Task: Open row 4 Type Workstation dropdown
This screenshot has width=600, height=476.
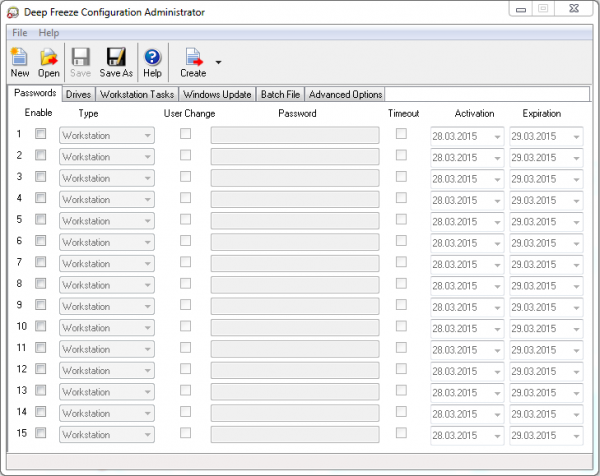Action: click(107, 200)
